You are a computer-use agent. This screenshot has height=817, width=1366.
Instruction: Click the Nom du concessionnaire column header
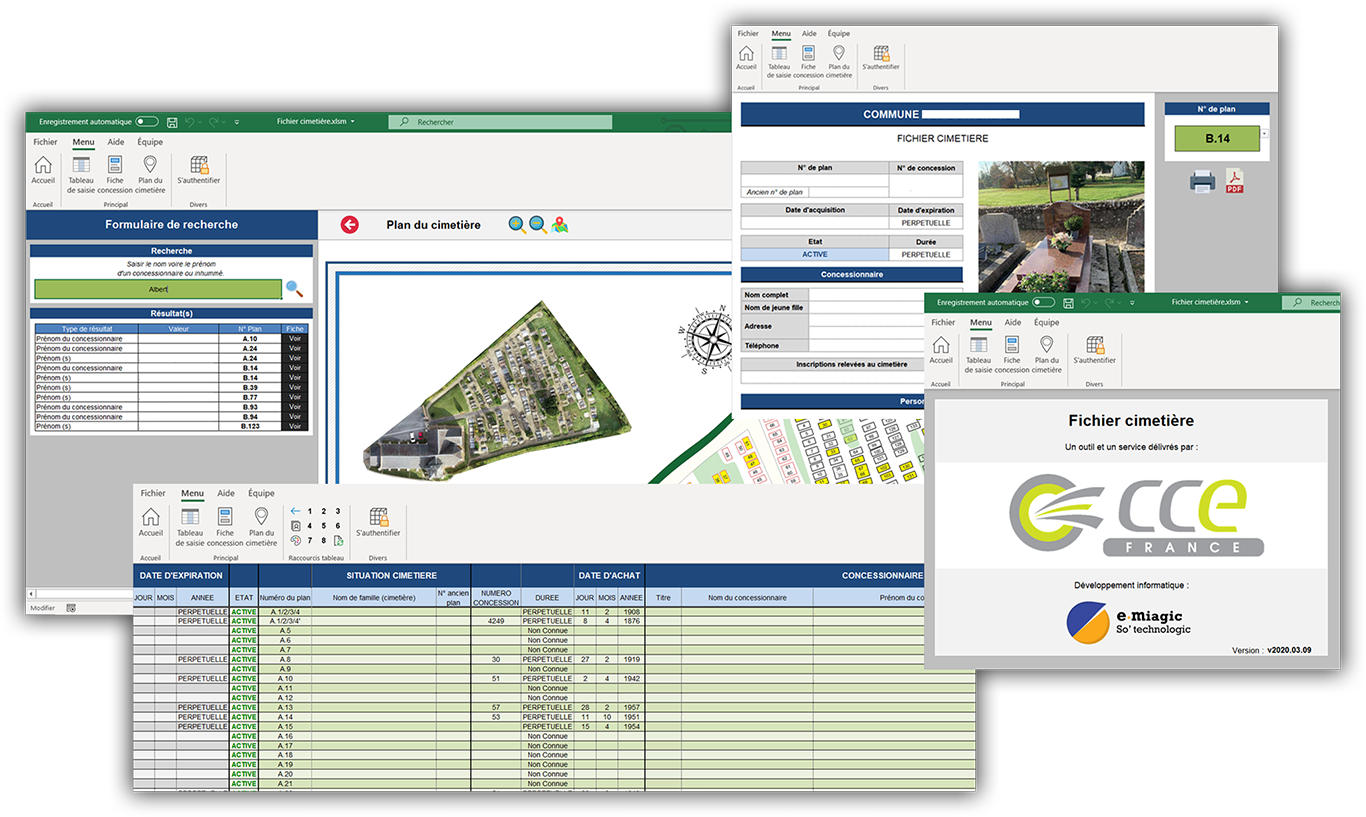pos(747,598)
